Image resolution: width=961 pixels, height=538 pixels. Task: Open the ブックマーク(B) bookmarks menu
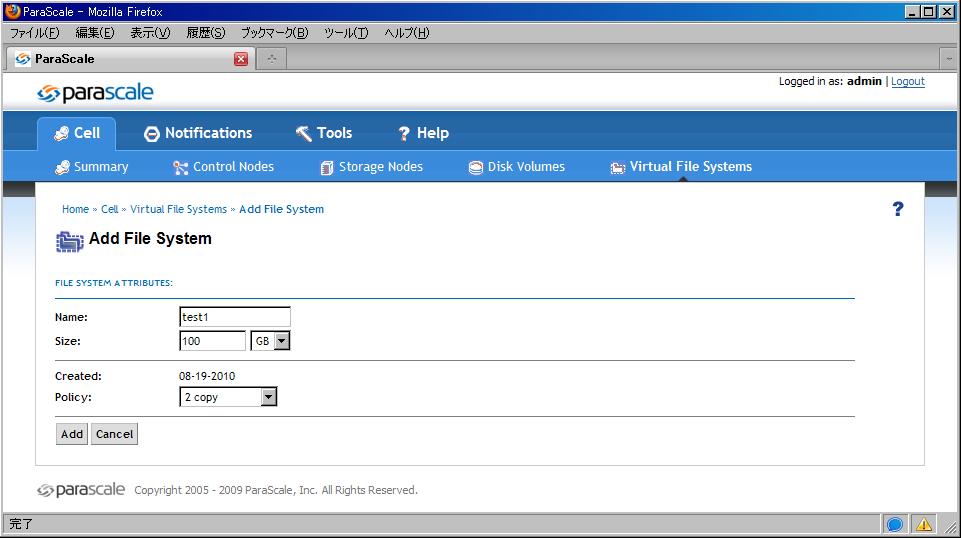(274, 33)
